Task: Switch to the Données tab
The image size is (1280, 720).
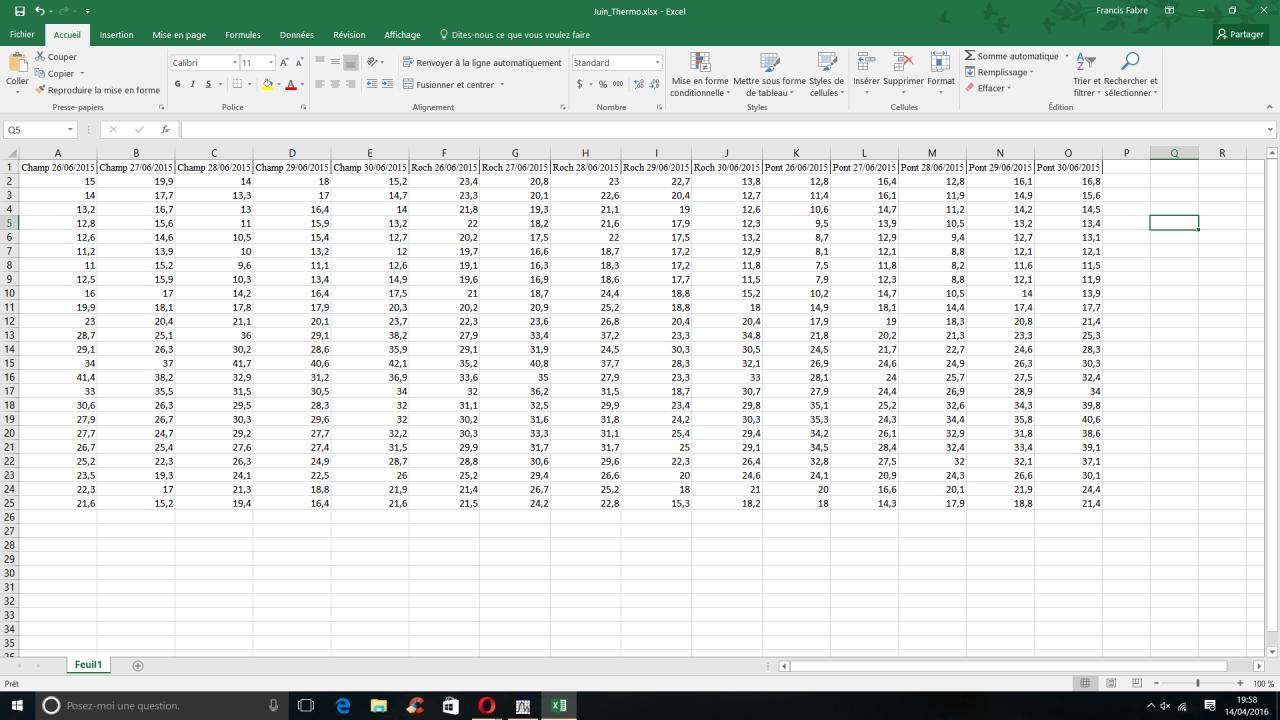Action: coord(297,35)
